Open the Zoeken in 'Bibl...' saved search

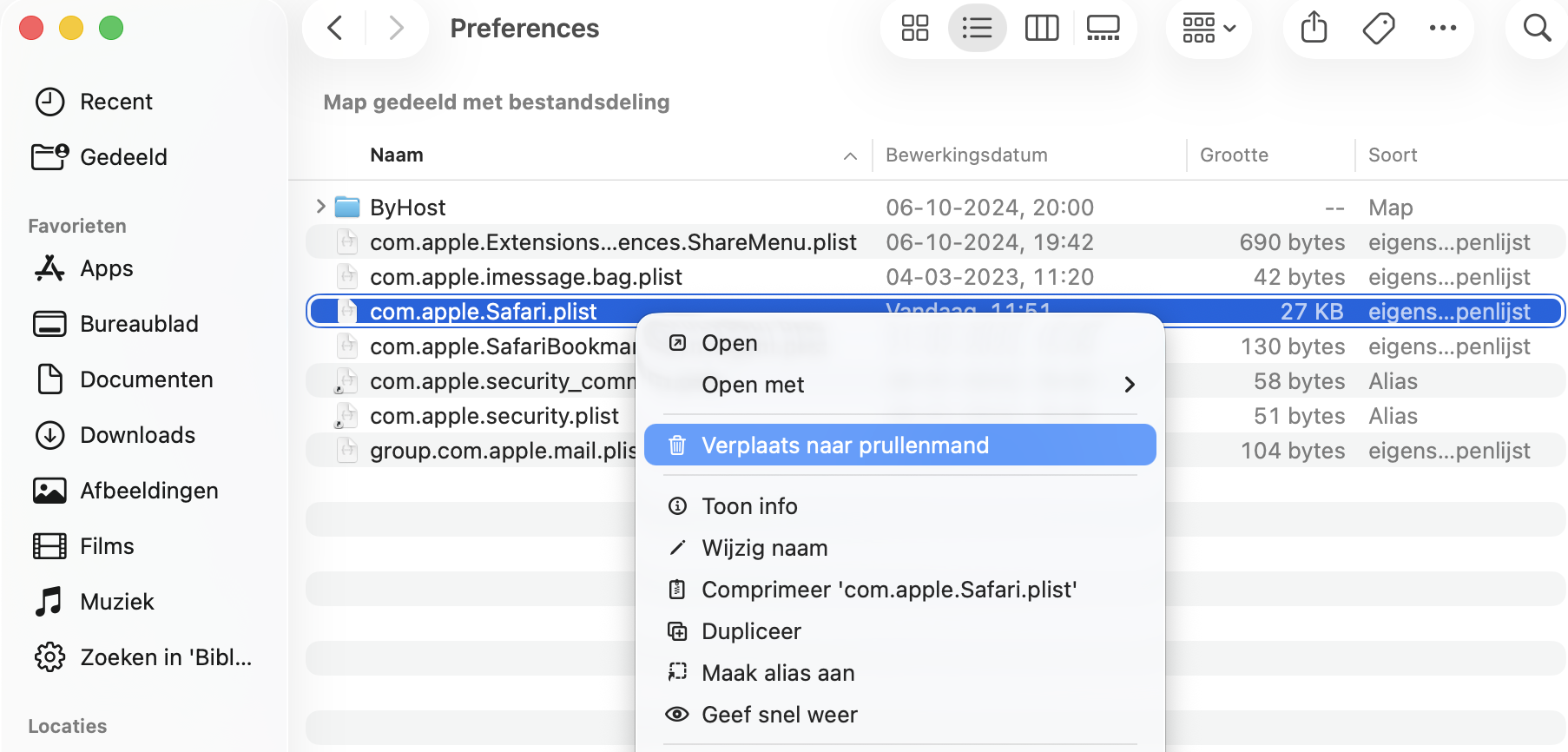tap(142, 657)
